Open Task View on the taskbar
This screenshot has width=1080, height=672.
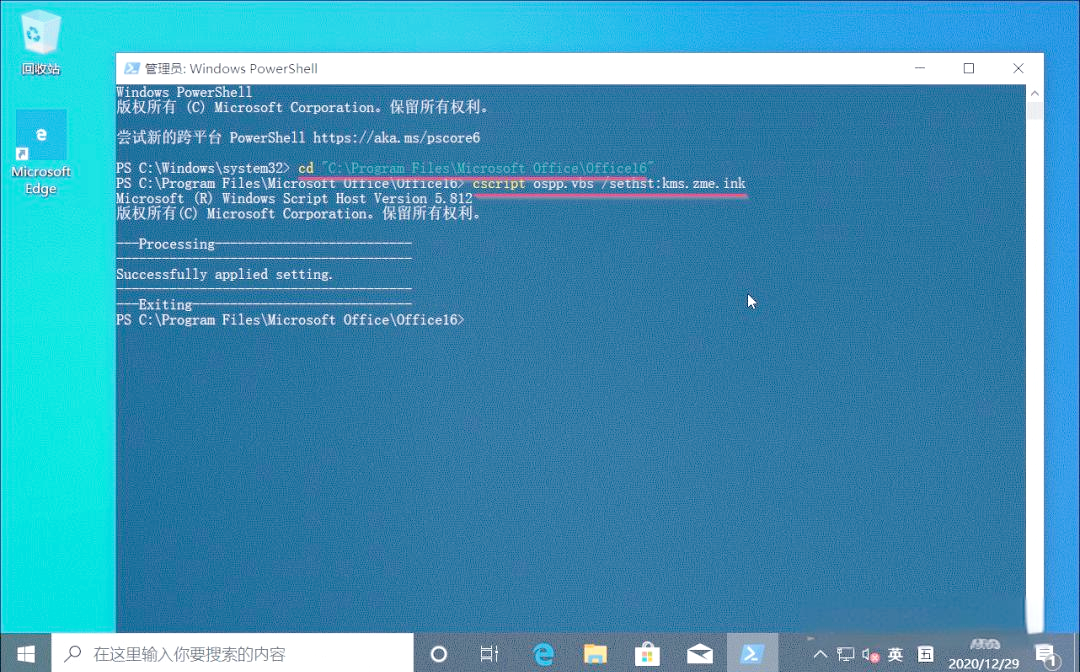click(489, 653)
